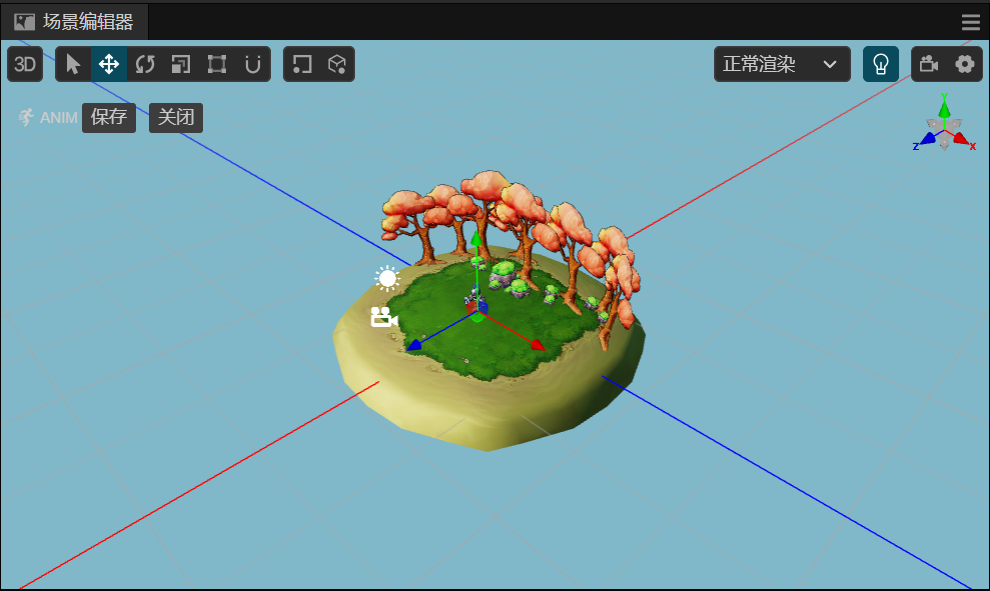
Task: Click the 关闭 button
Action: pyautogui.click(x=176, y=117)
